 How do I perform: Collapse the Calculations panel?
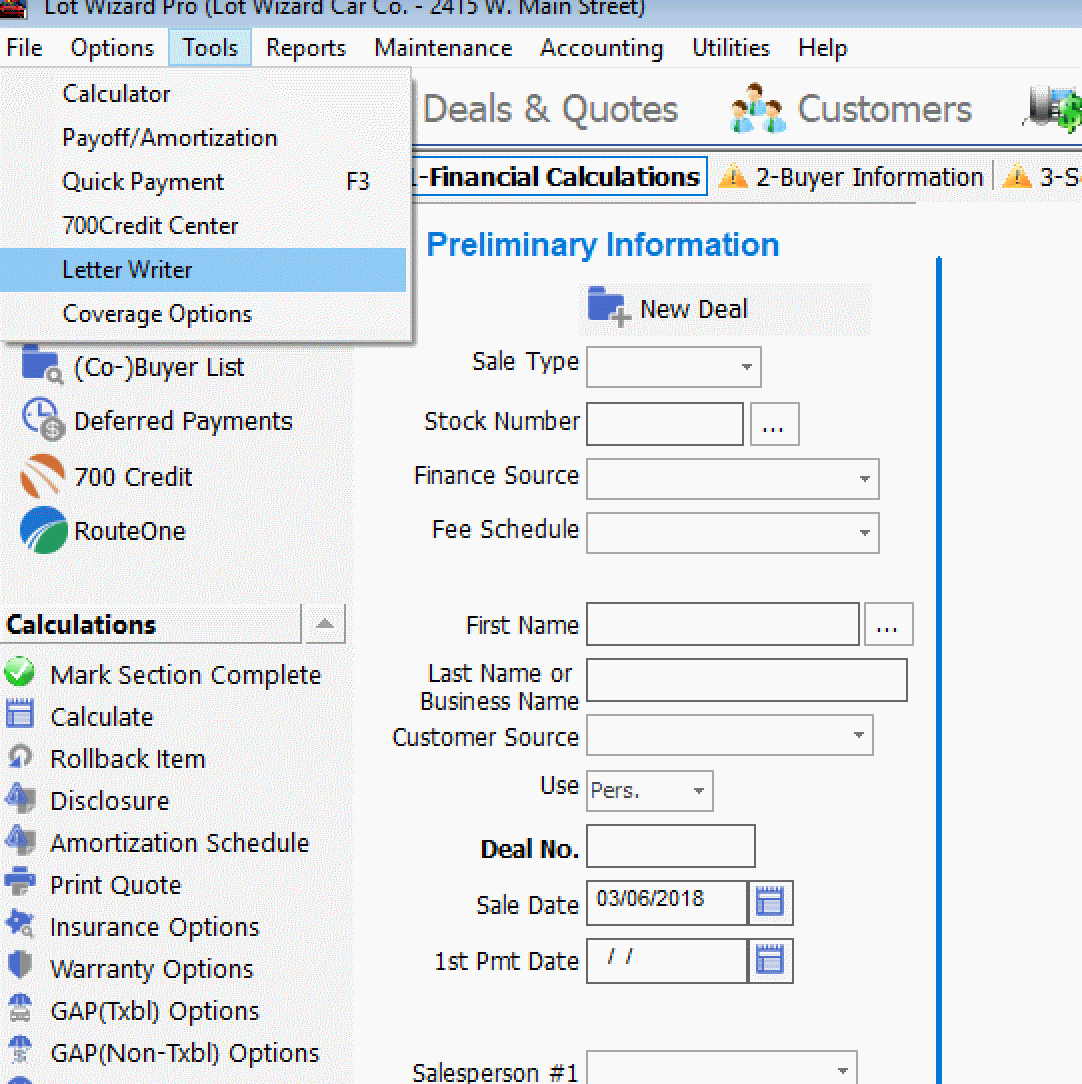click(323, 624)
